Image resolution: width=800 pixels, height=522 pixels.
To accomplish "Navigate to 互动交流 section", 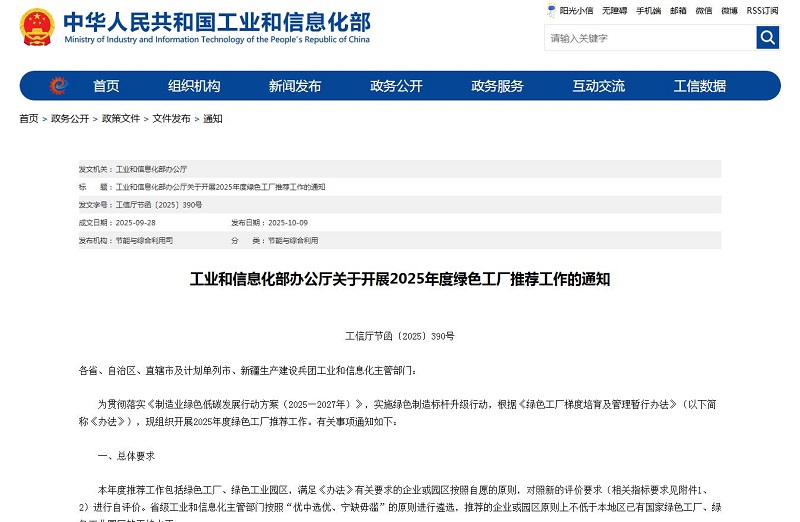I will 598,86.
